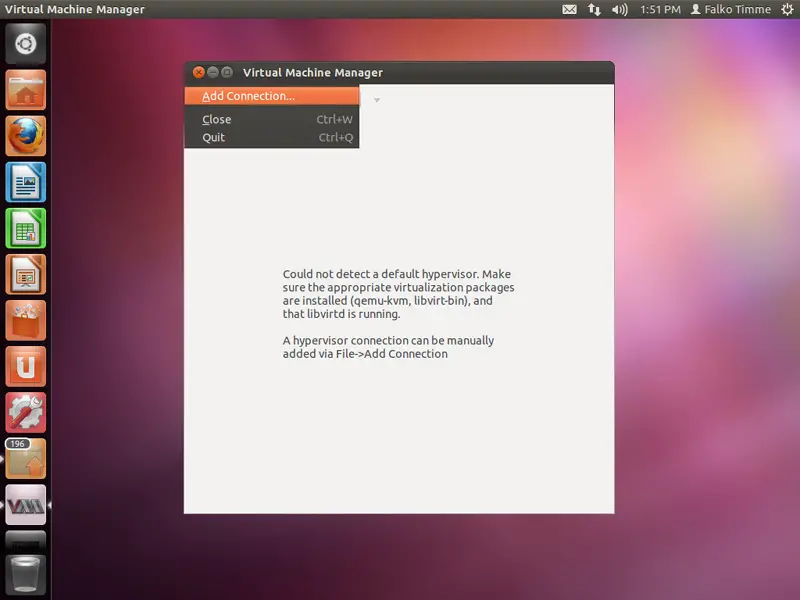Click the Virtual Machine Manager launcher icon
800x600 pixels.
[x=26, y=505]
